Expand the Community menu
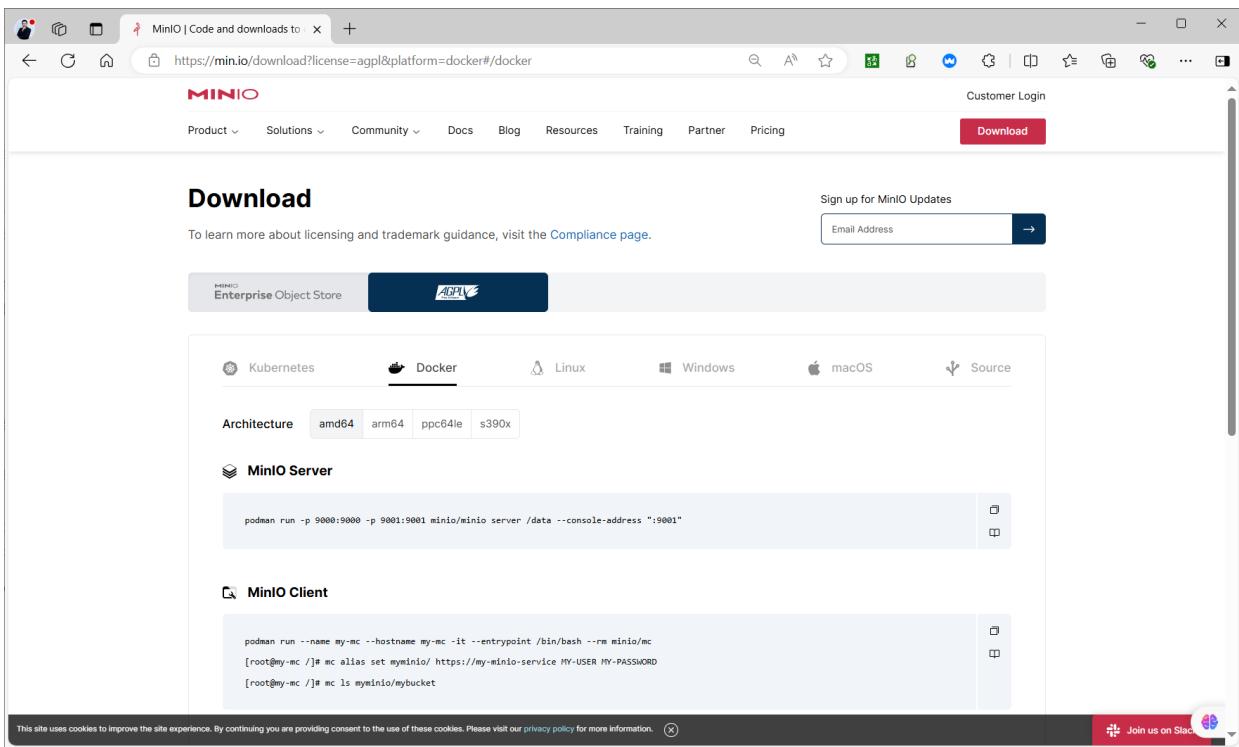1239x747 pixels. [385, 130]
